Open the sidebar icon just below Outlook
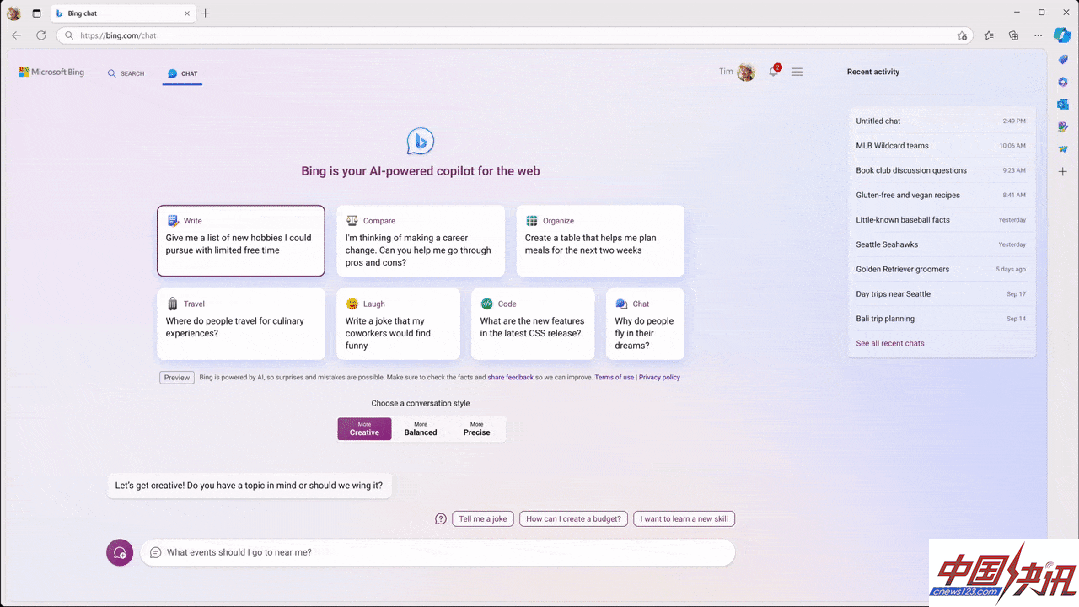 [x=1063, y=127]
